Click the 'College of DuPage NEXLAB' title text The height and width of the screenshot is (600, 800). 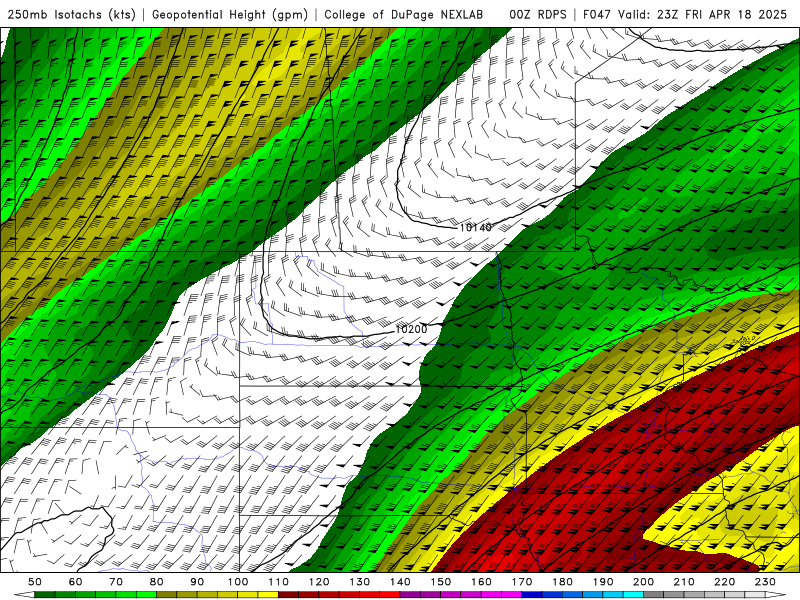[403, 14]
